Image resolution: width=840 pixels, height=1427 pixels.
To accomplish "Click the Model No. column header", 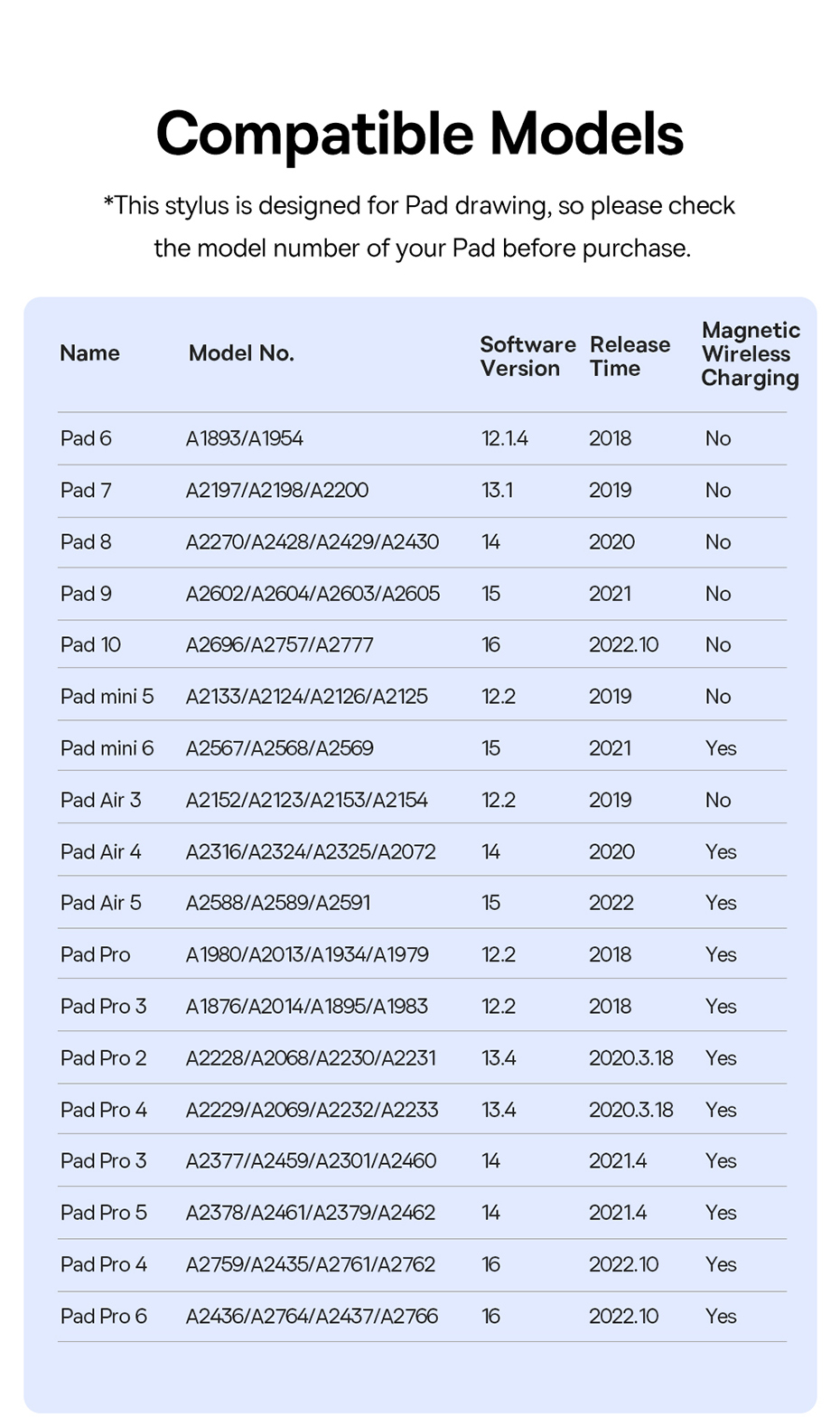I will [241, 353].
